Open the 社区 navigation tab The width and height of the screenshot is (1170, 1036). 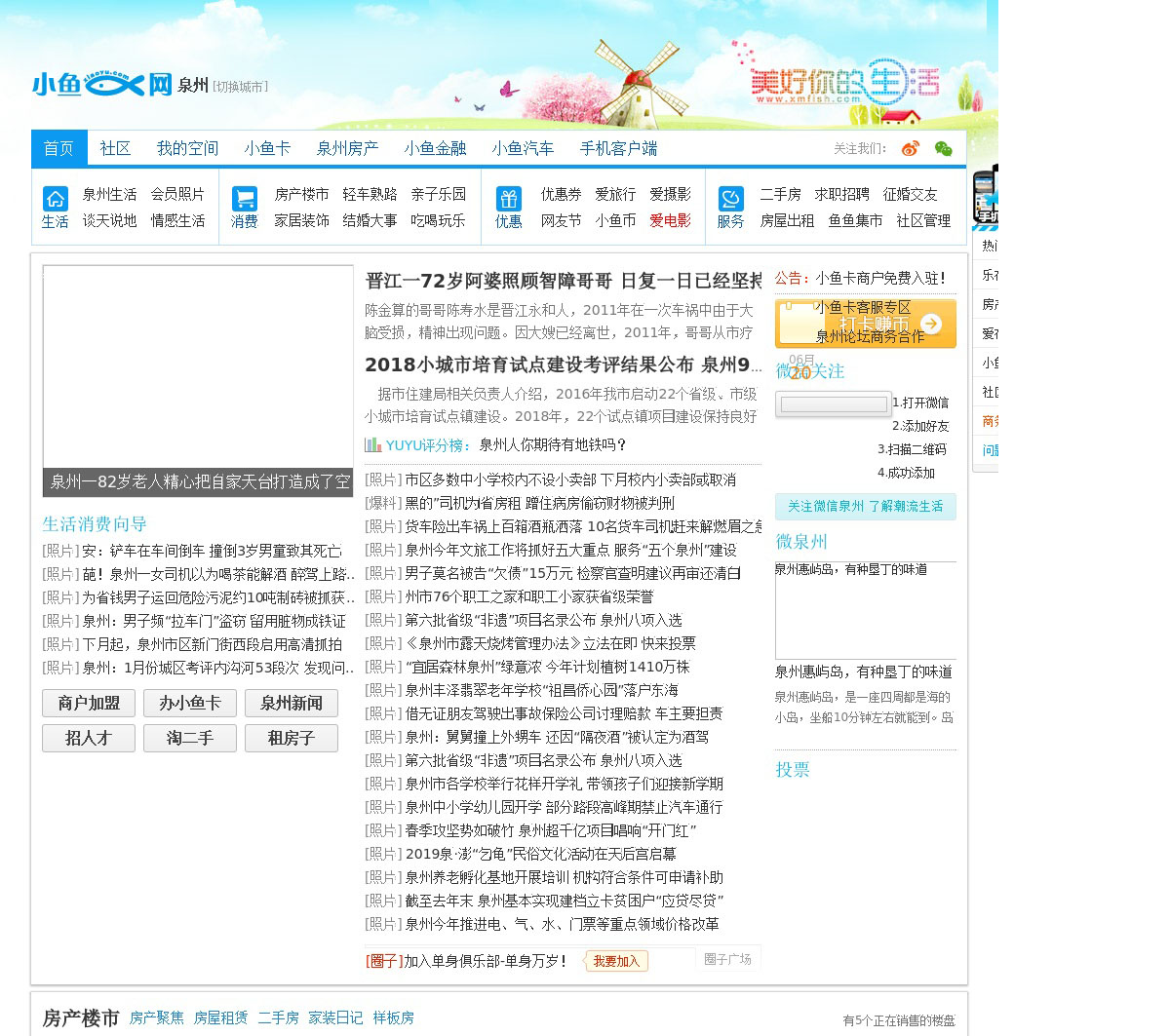[x=115, y=148]
